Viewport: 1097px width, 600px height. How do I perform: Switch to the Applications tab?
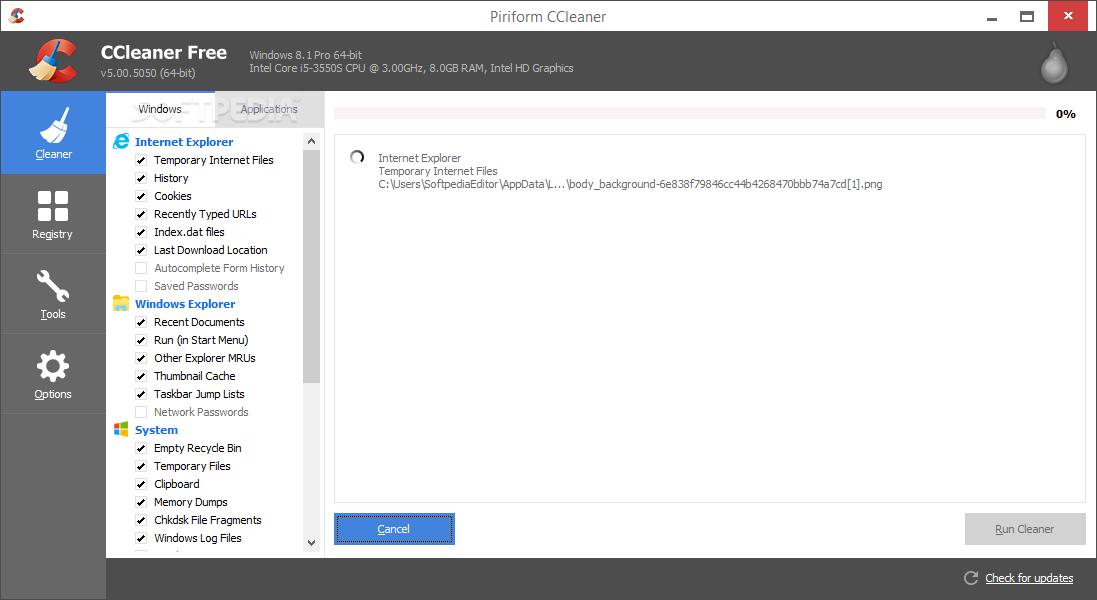click(269, 109)
